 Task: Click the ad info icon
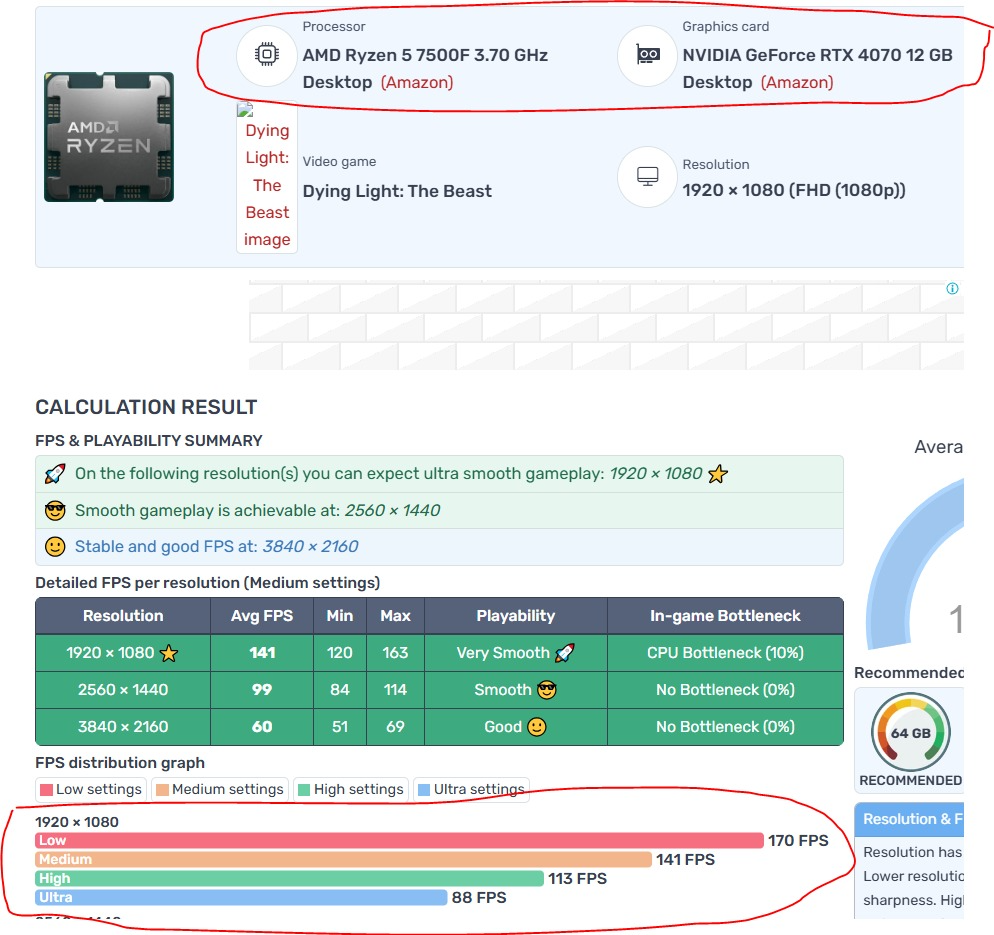[952, 288]
